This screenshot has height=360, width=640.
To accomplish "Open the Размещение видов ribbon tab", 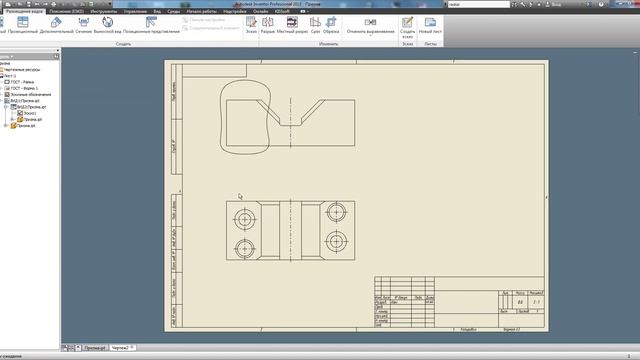I will (24, 11).
